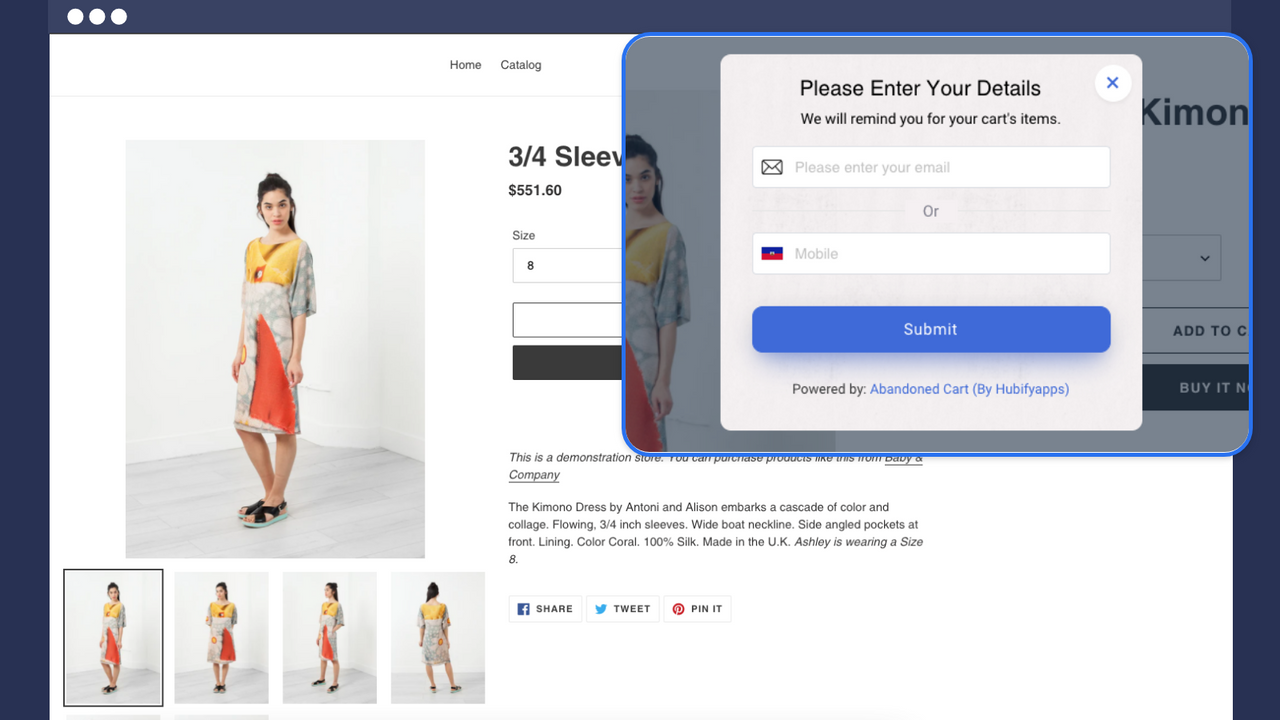
Task: Click the envelope icon in the email field
Action: point(772,167)
